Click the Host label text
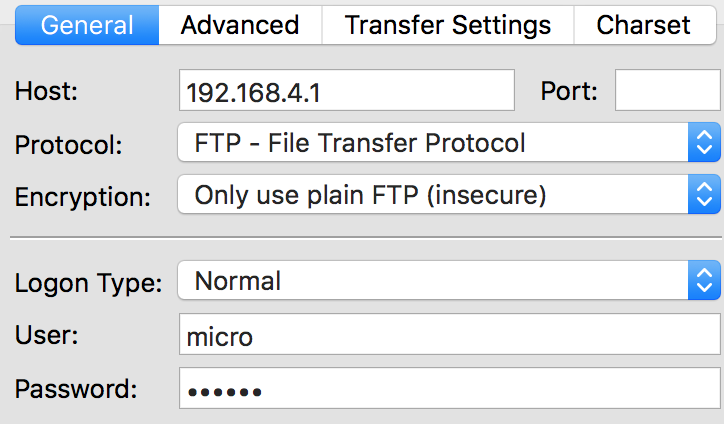Screen dimensions: 724x424 tap(46, 91)
